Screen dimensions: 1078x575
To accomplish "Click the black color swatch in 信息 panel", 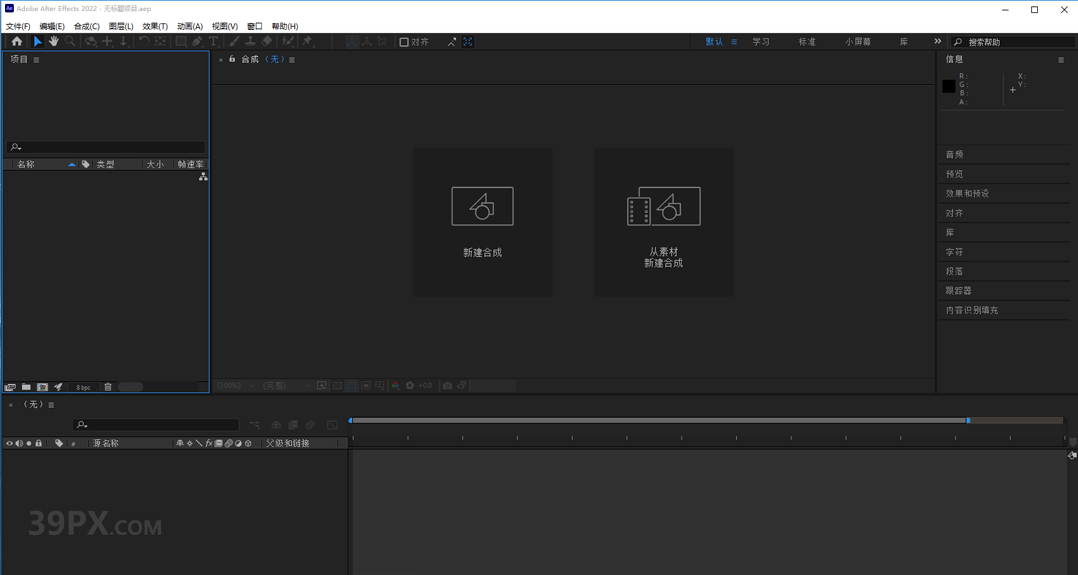I will click(x=949, y=86).
